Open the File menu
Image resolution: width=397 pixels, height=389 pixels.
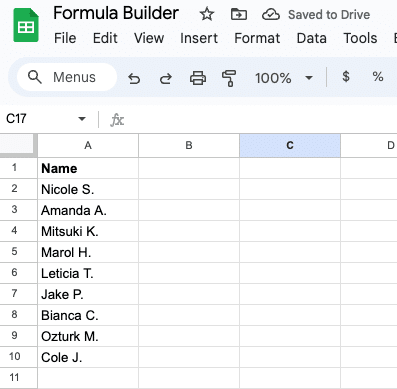[x=65, y=38]
